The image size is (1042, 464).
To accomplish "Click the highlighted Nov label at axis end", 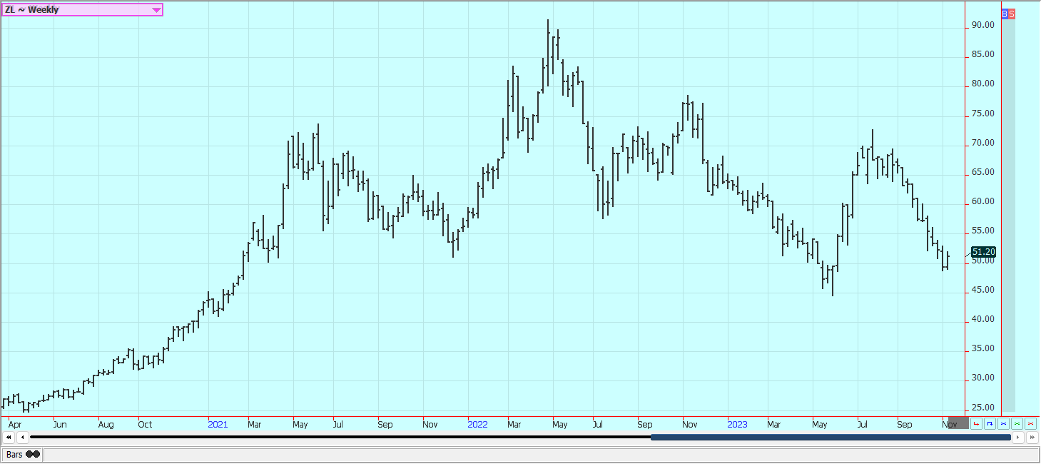I will coord(950,423).
